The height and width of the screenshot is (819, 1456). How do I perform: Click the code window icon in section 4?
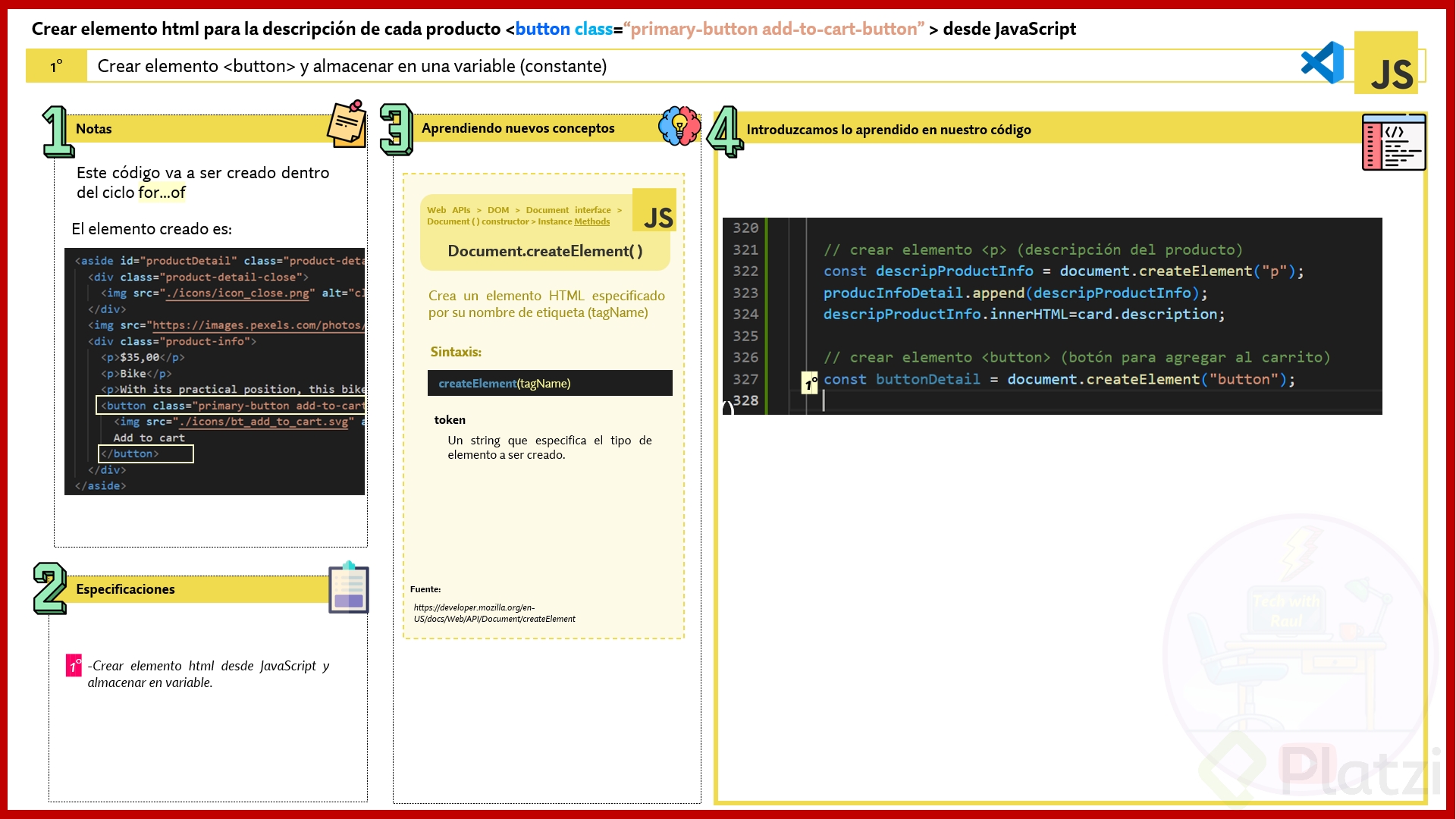1394,142
